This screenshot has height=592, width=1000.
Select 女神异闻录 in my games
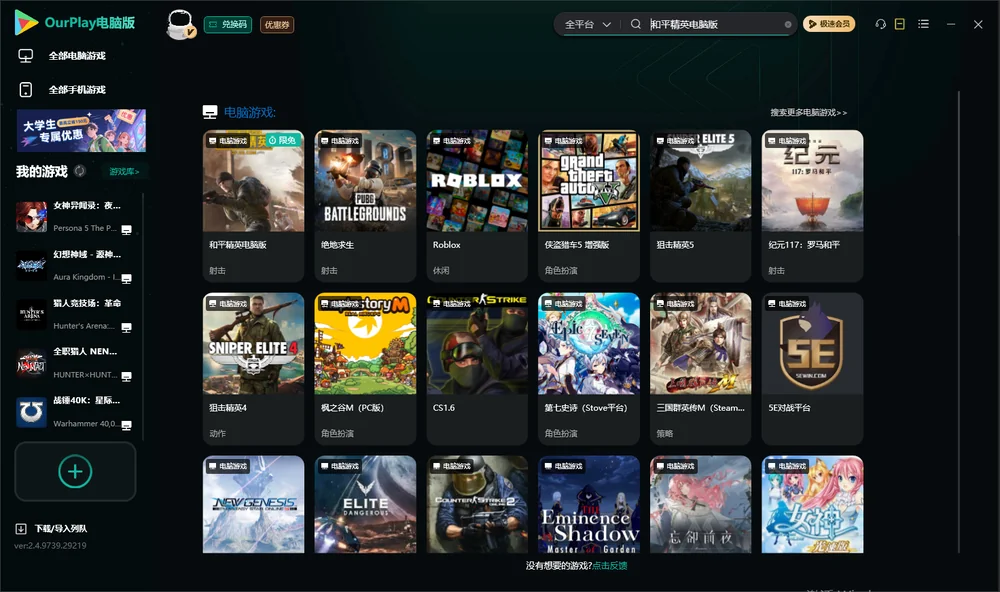click(75, 217)
